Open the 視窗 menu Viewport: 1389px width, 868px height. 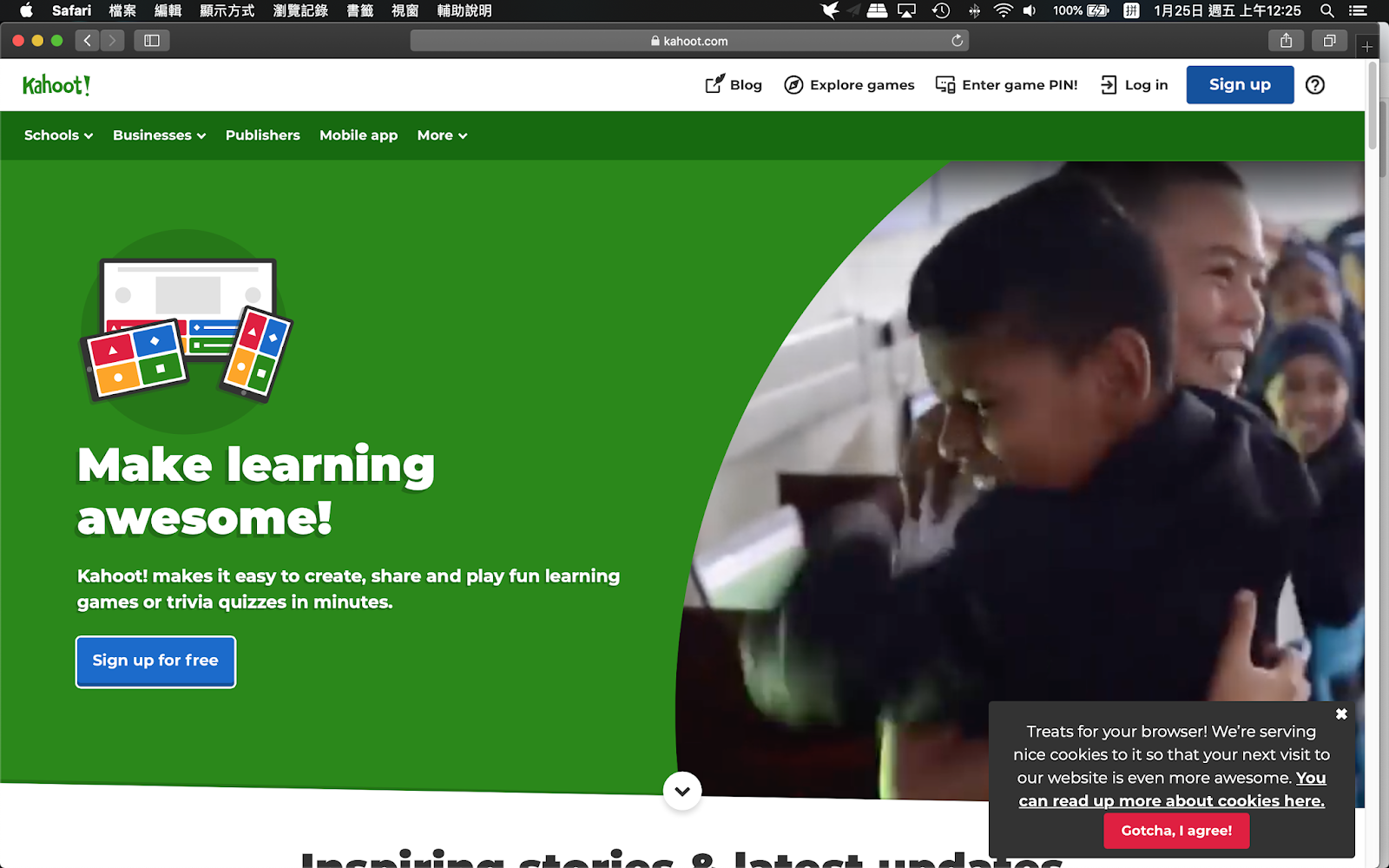tap(405, 10)
